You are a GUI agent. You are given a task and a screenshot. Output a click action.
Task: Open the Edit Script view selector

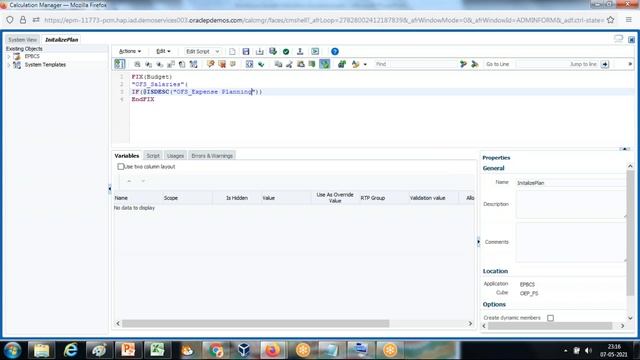202,51
